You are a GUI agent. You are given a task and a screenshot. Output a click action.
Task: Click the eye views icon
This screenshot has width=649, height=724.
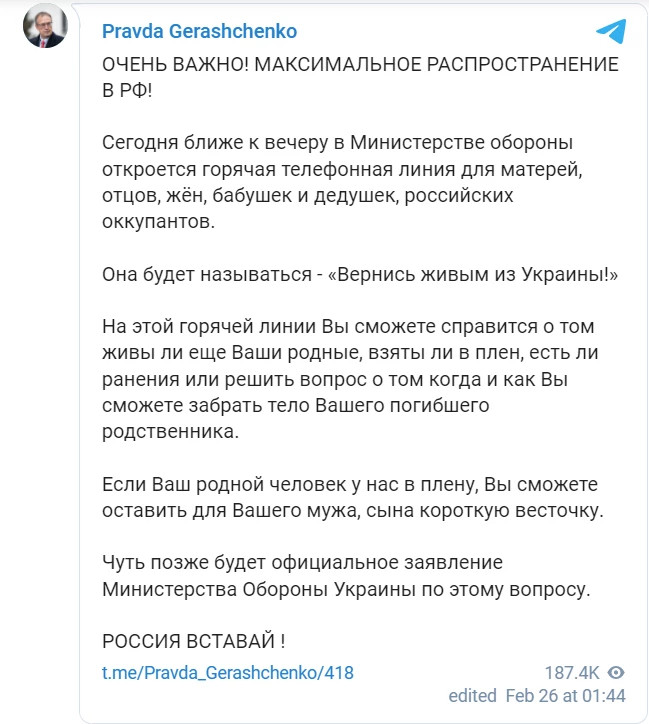[616, 672]
